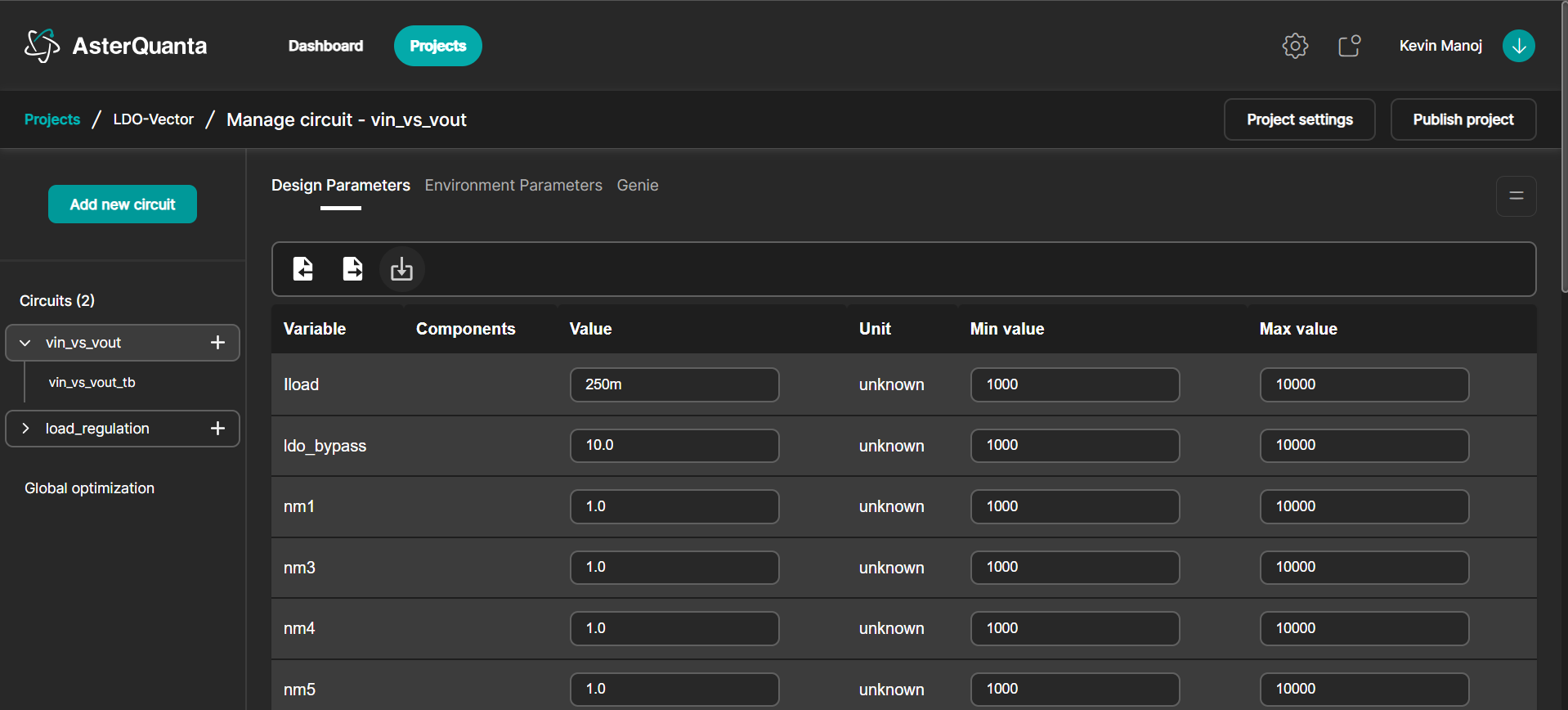
Task: Click the Iload value field 250m
Action: tap(674, 384)
